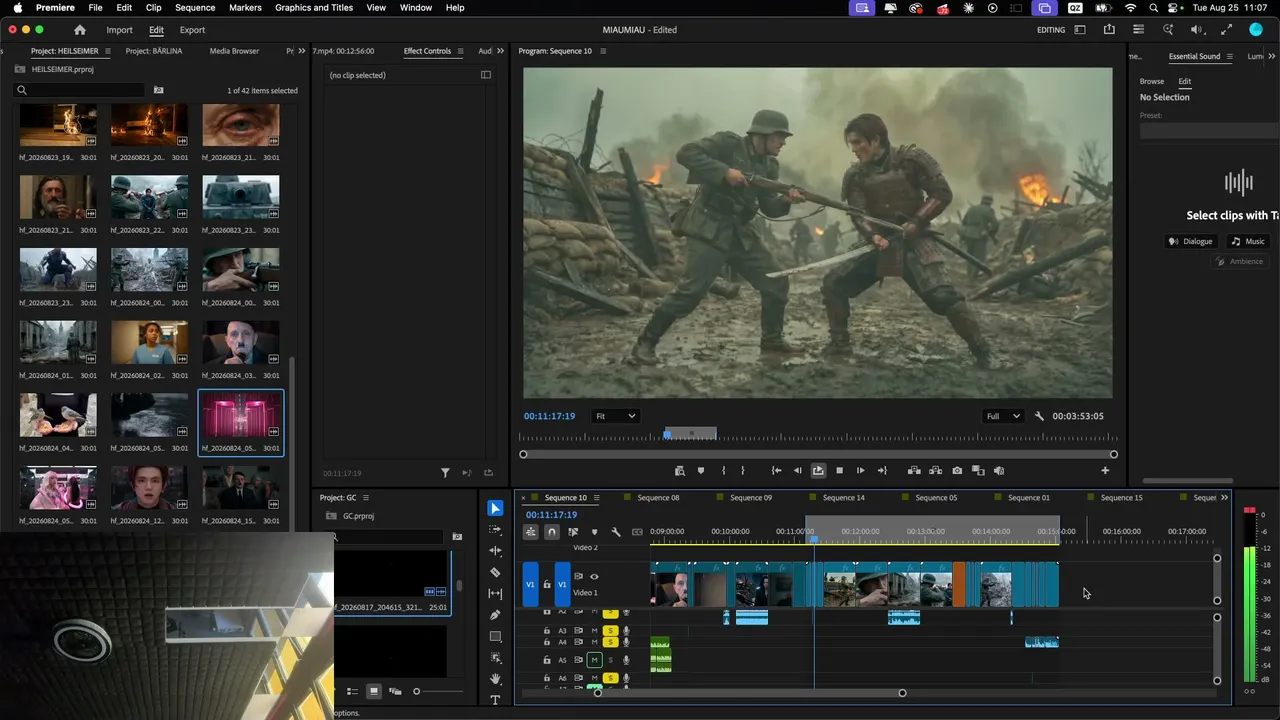Mark Out point in Program Monitor
The width and height of the screenshot is (1280, 720).
(x=742, y=471)
